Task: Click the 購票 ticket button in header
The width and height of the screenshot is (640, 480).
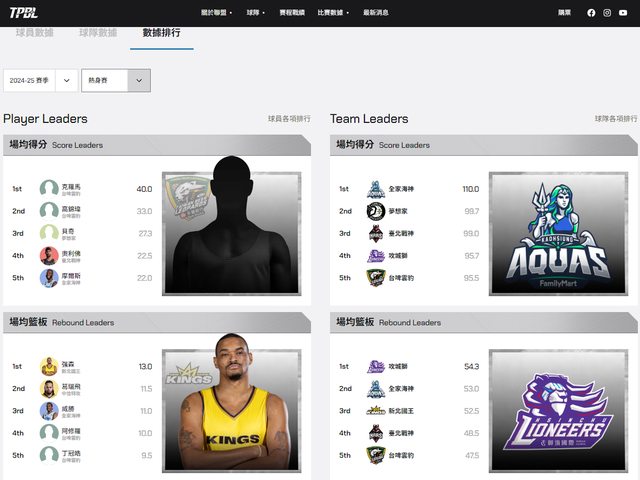Action: [564, 13]
